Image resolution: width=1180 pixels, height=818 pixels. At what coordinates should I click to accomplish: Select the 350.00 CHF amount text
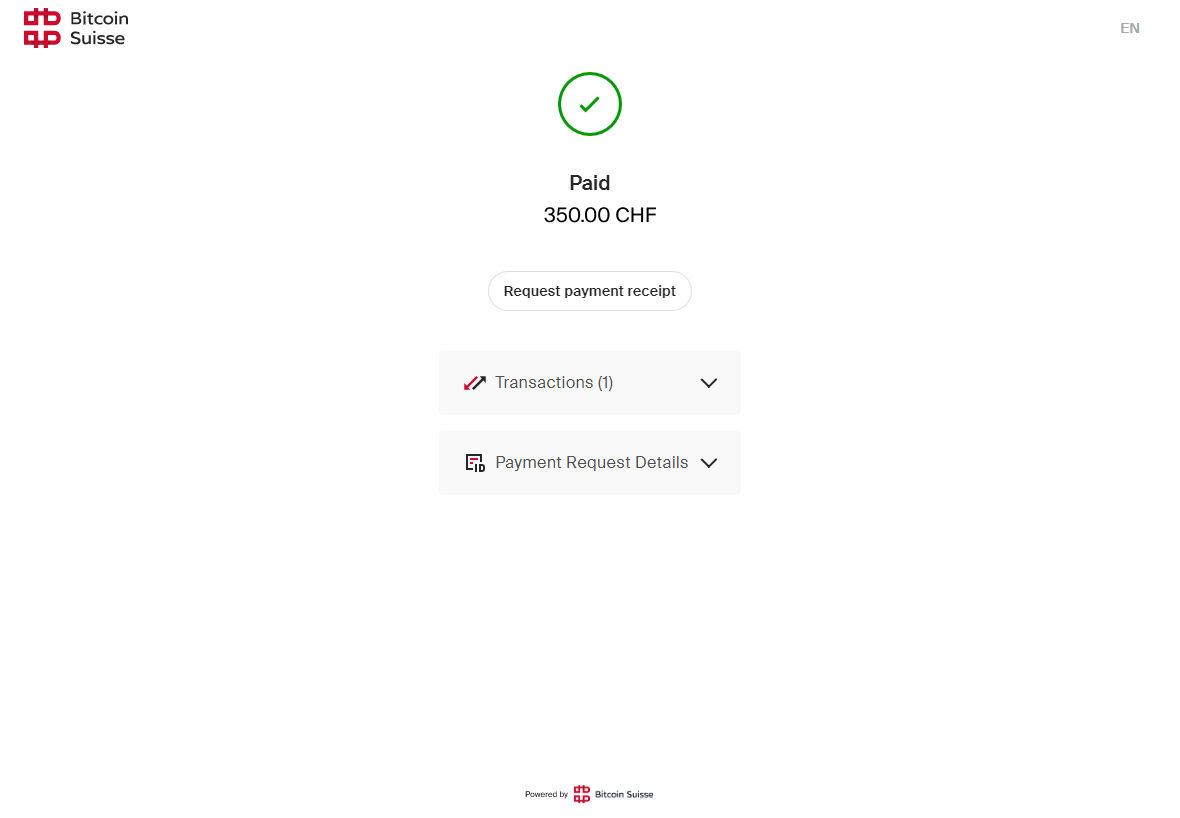pos(599,214)
